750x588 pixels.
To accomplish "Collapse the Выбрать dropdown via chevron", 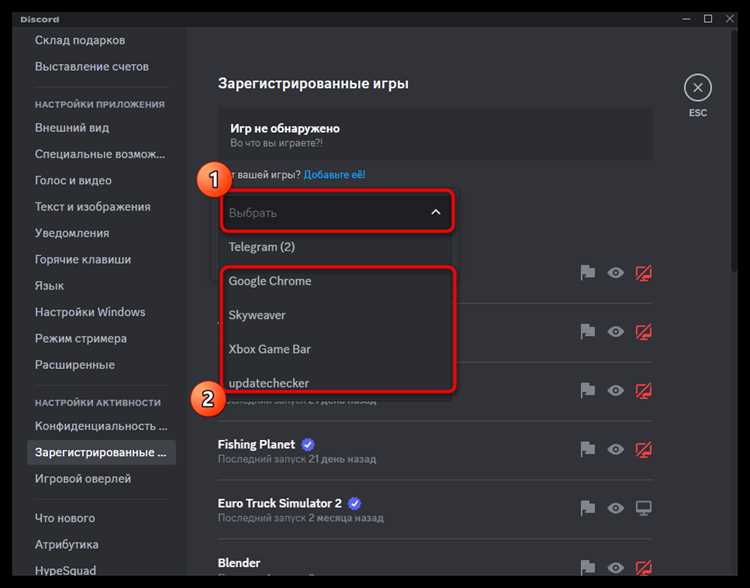I will [x=435, y=212].
